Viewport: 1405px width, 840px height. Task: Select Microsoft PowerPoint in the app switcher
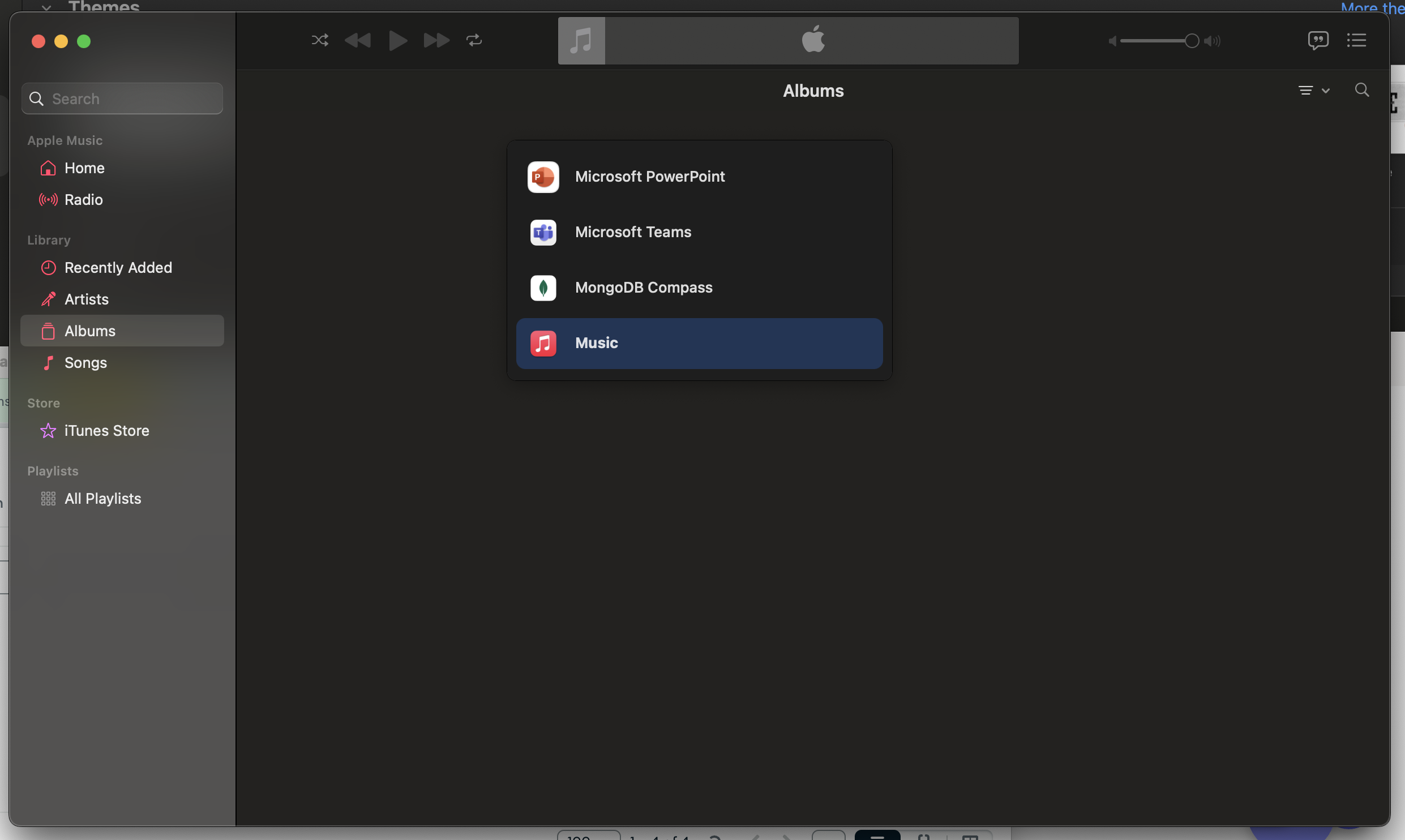(x=650, y=177)
